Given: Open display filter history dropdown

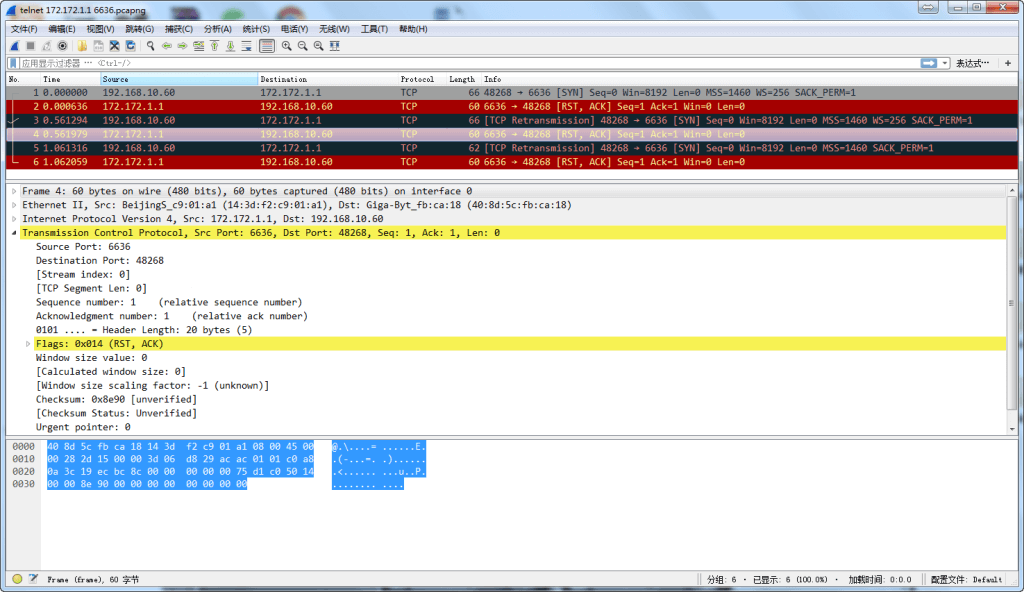Looking at the screenshot, I should [x=945, y=63].
